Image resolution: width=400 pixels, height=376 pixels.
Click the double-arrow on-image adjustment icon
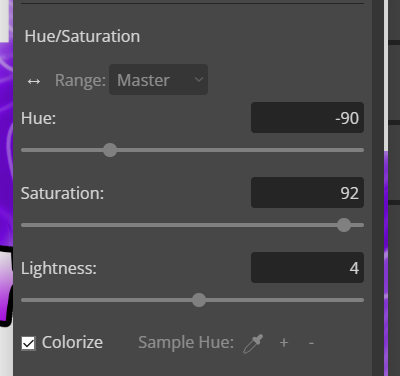pyautogui.click(x=34, y=81)
